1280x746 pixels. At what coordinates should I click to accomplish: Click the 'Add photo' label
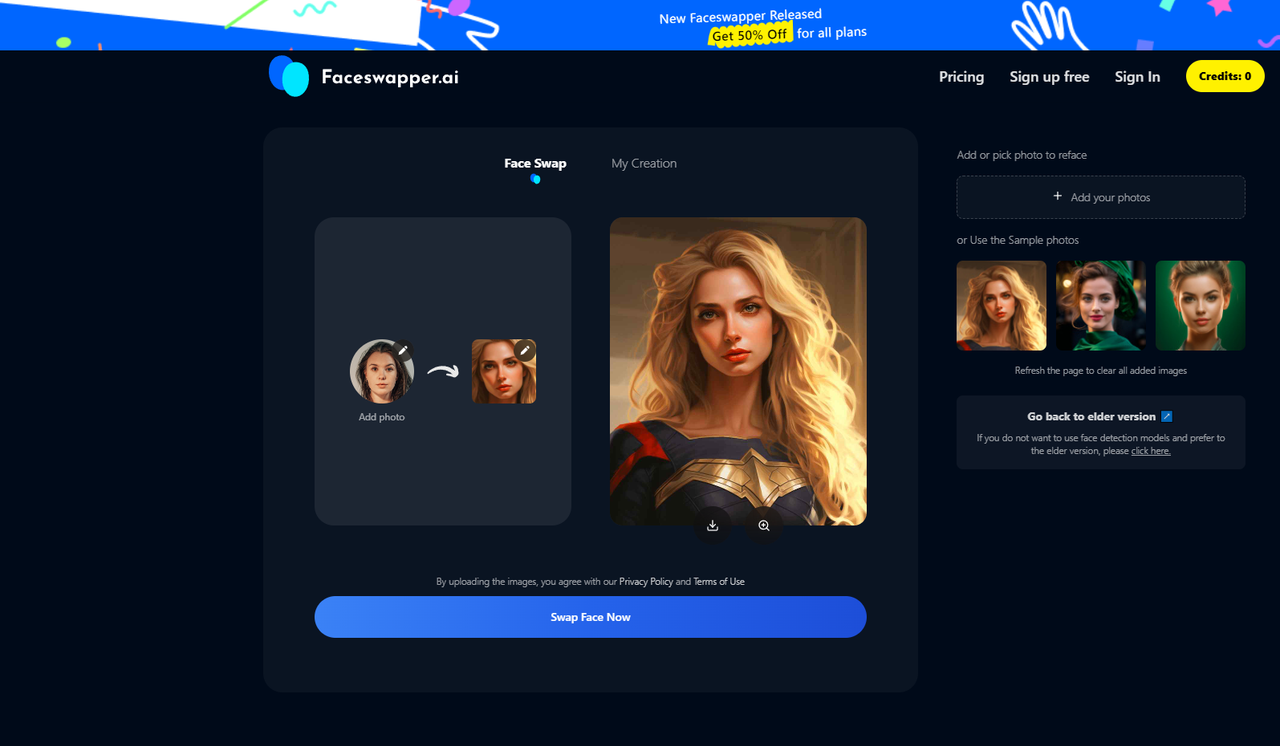tap(381, 417)
